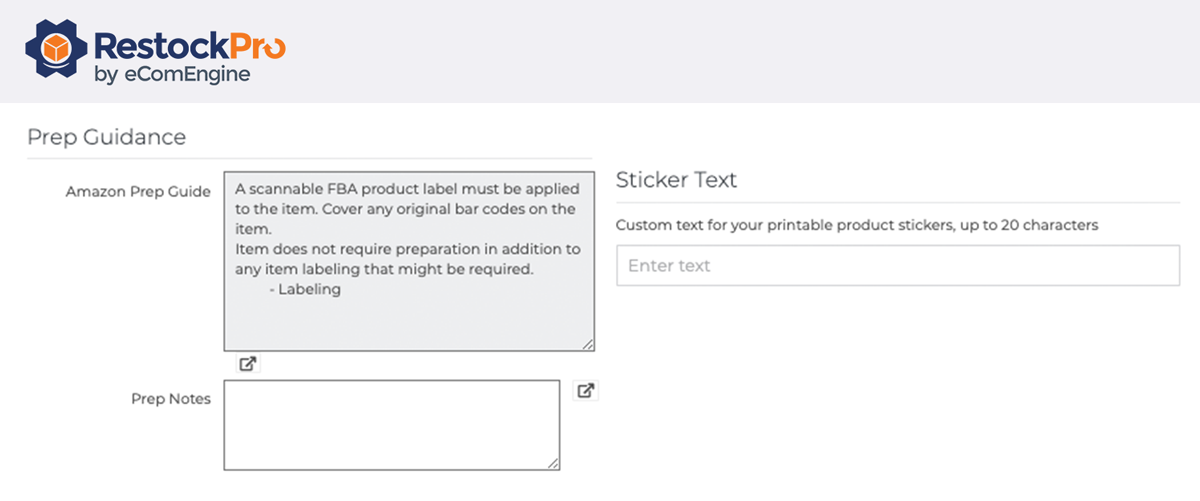Click the Prep Notes box resize handle

click(x=553, y=463)
